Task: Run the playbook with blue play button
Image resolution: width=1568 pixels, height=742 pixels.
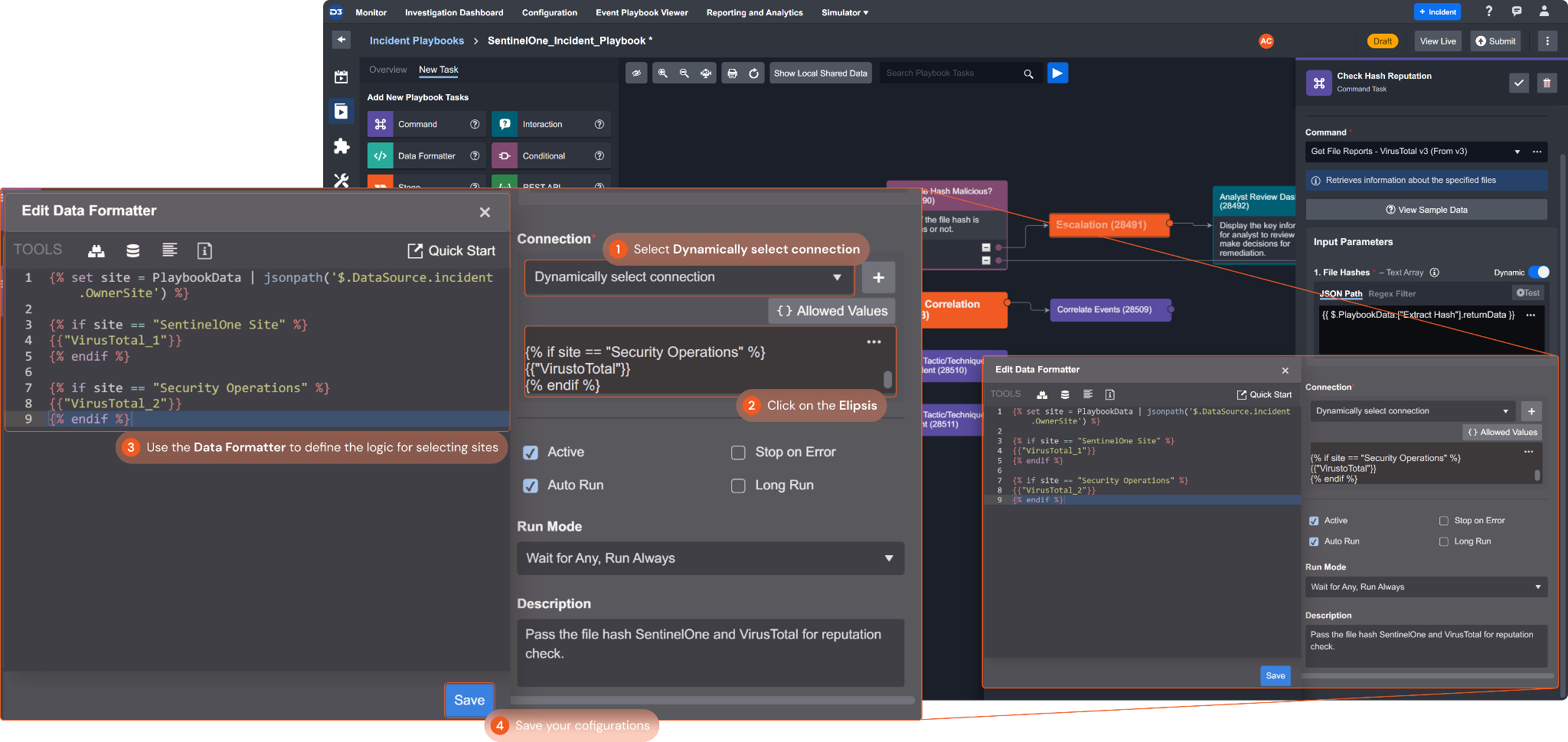Action: tap(1057, 74)
